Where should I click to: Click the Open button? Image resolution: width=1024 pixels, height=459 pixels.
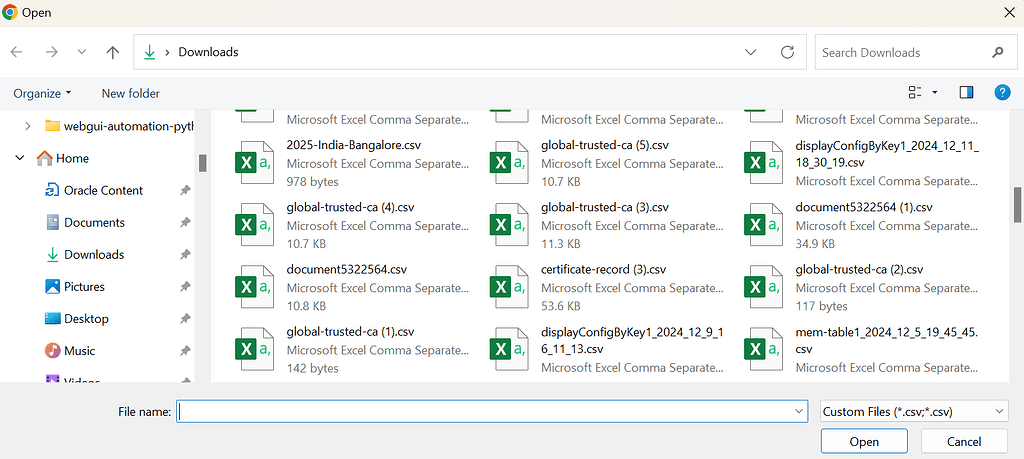[x=864, y=441]
